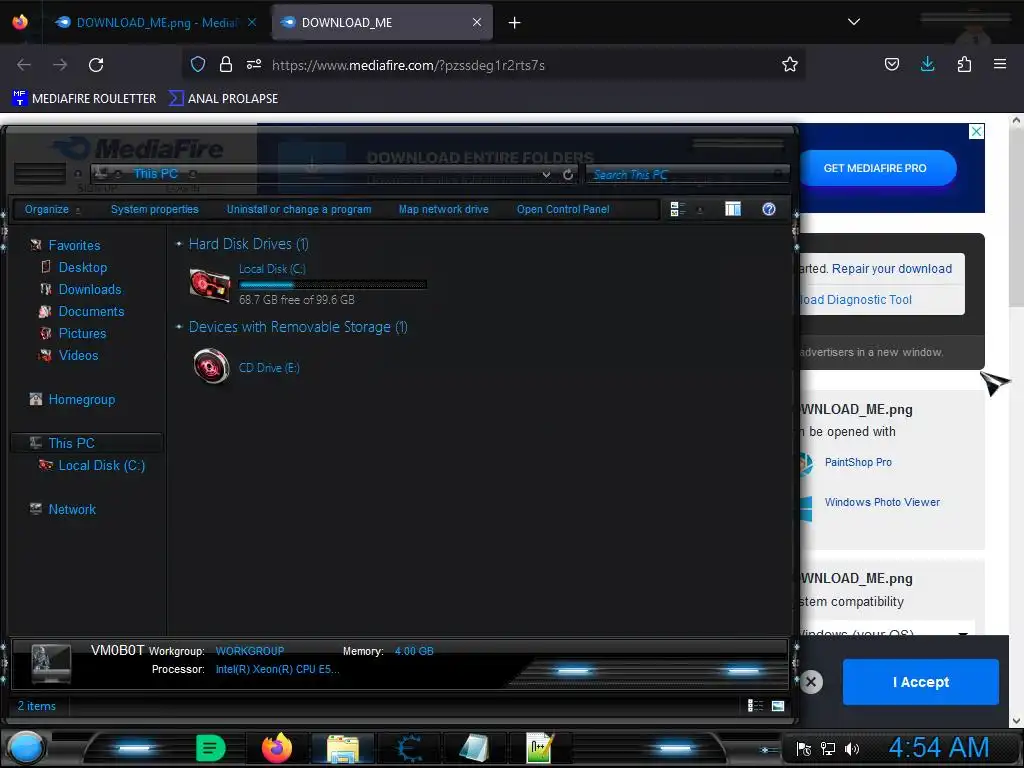The image size is (1024, 768).
Task: Open the Firefox downloads panel
Action: 927,64
